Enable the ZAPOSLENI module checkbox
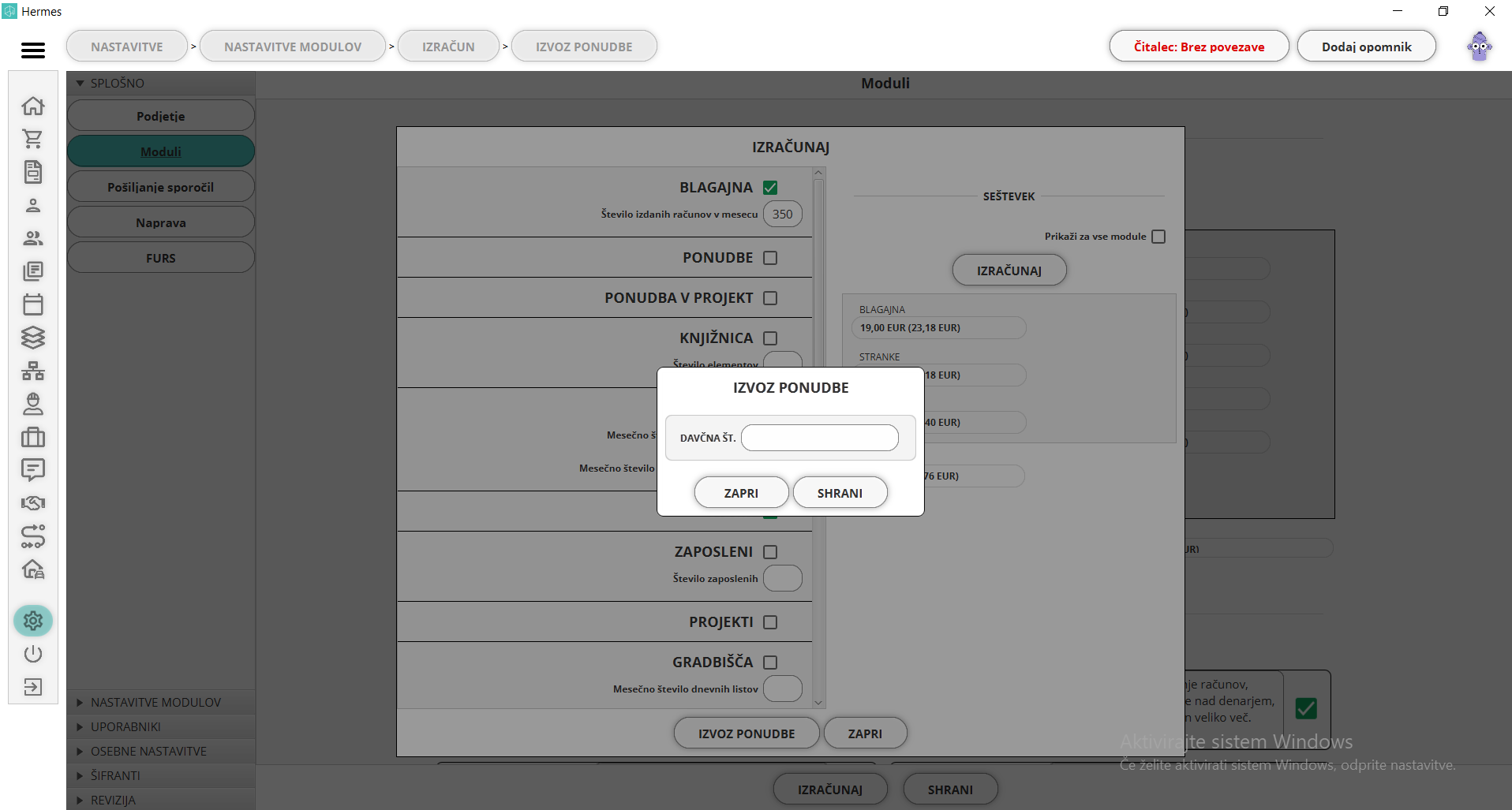The height and width of the screenshot is (810, 1512). click(770, 552)
